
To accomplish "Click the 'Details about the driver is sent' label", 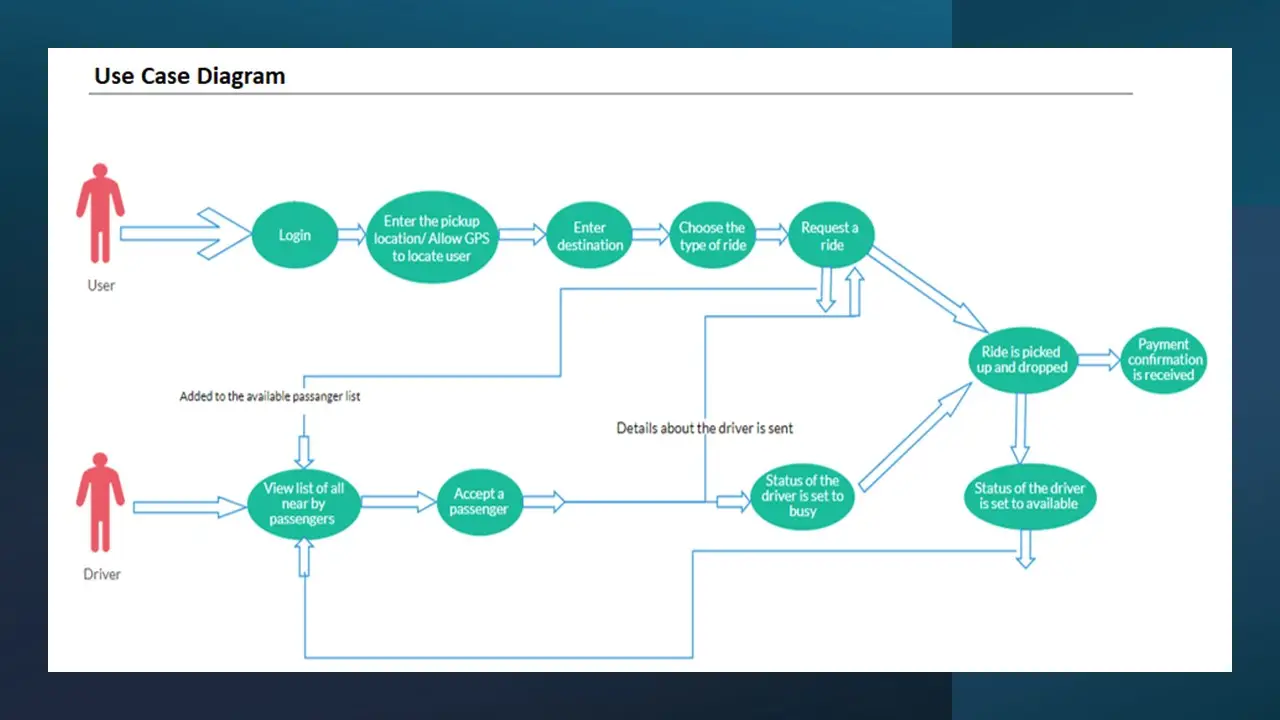I will point(704,428).
